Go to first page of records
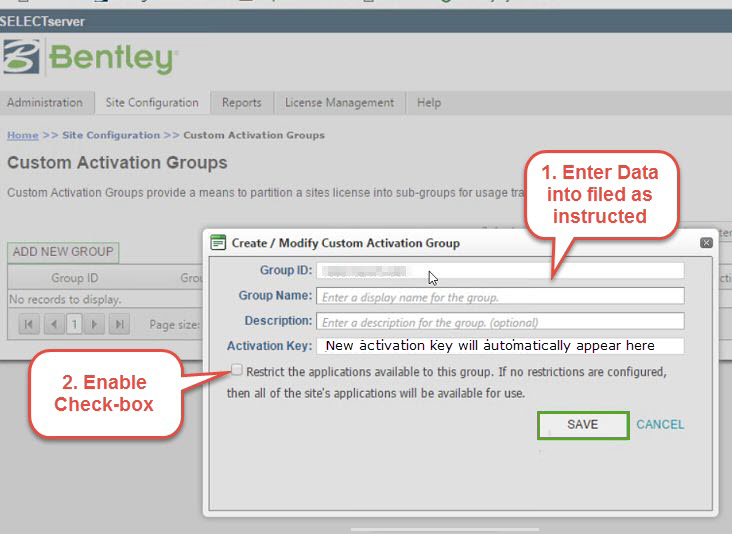This screenshot has width=732, height=534. click(x=28, y=324)
